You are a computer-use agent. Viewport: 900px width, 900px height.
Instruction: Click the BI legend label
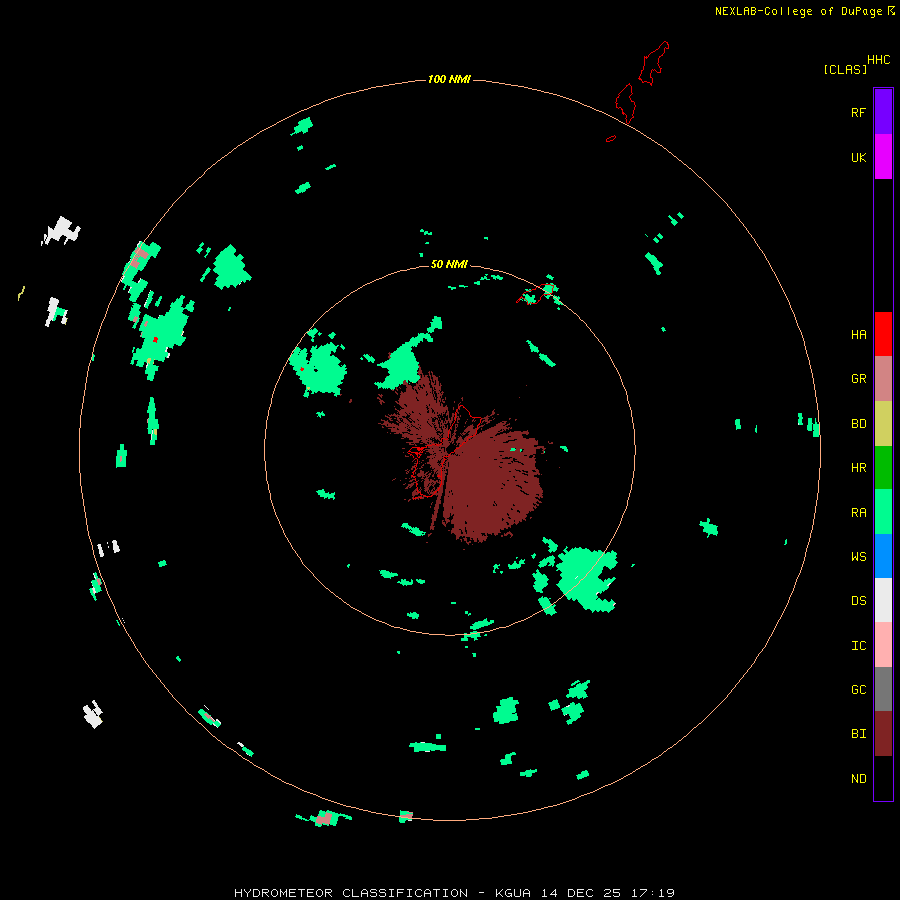coord(858,734)
